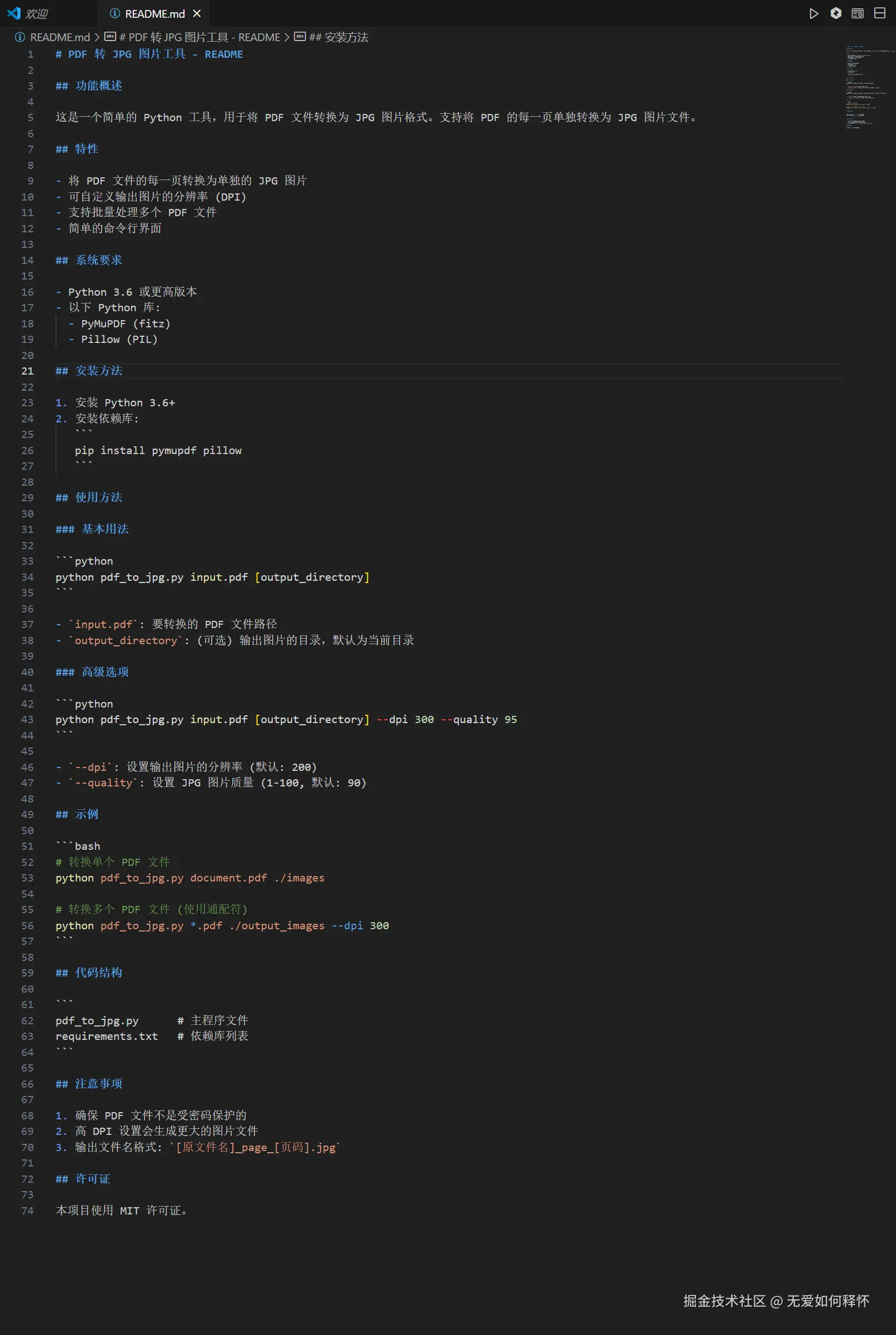Image resolution: width=896 pixels, height=1335 pixels.
Task: Select the README.md editor tab
Action: (155, 14)
